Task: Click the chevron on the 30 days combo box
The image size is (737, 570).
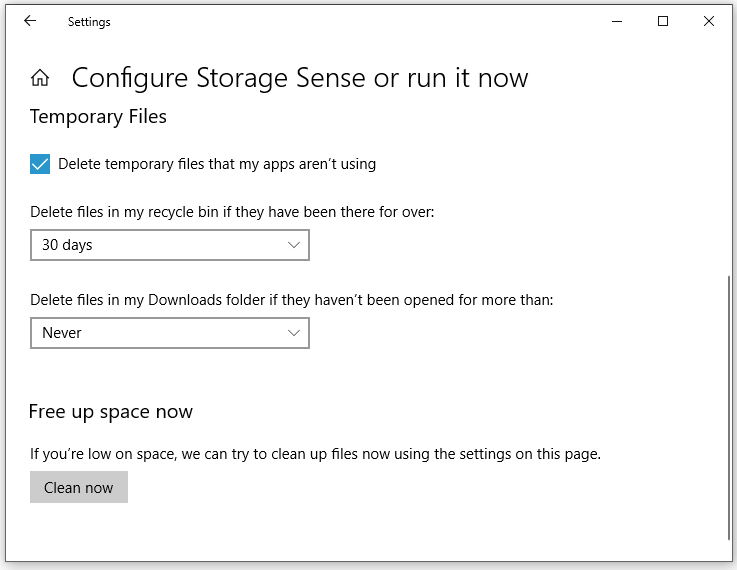Action: 294,245
